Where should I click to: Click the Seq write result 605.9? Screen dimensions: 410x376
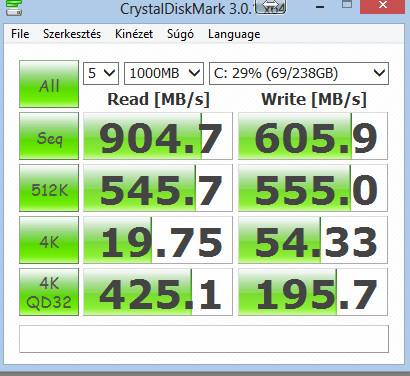(x=313, y=136)
